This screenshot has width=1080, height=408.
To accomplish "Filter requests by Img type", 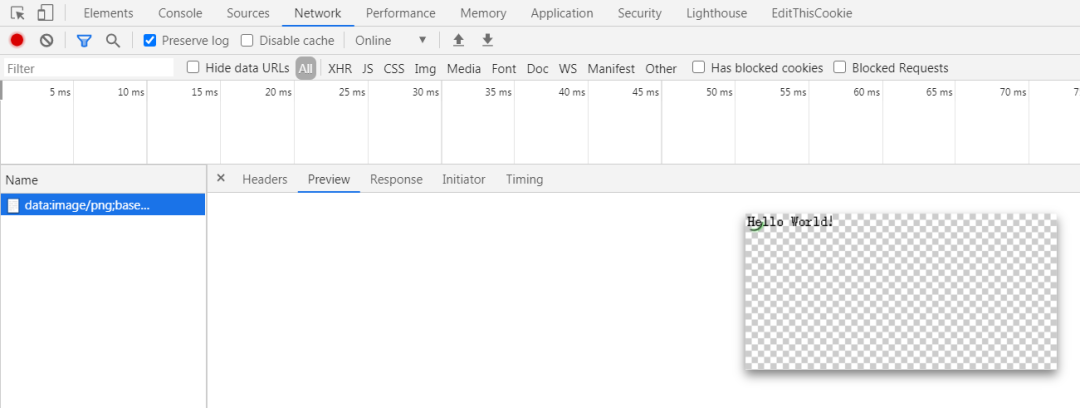I will point(425,68).
